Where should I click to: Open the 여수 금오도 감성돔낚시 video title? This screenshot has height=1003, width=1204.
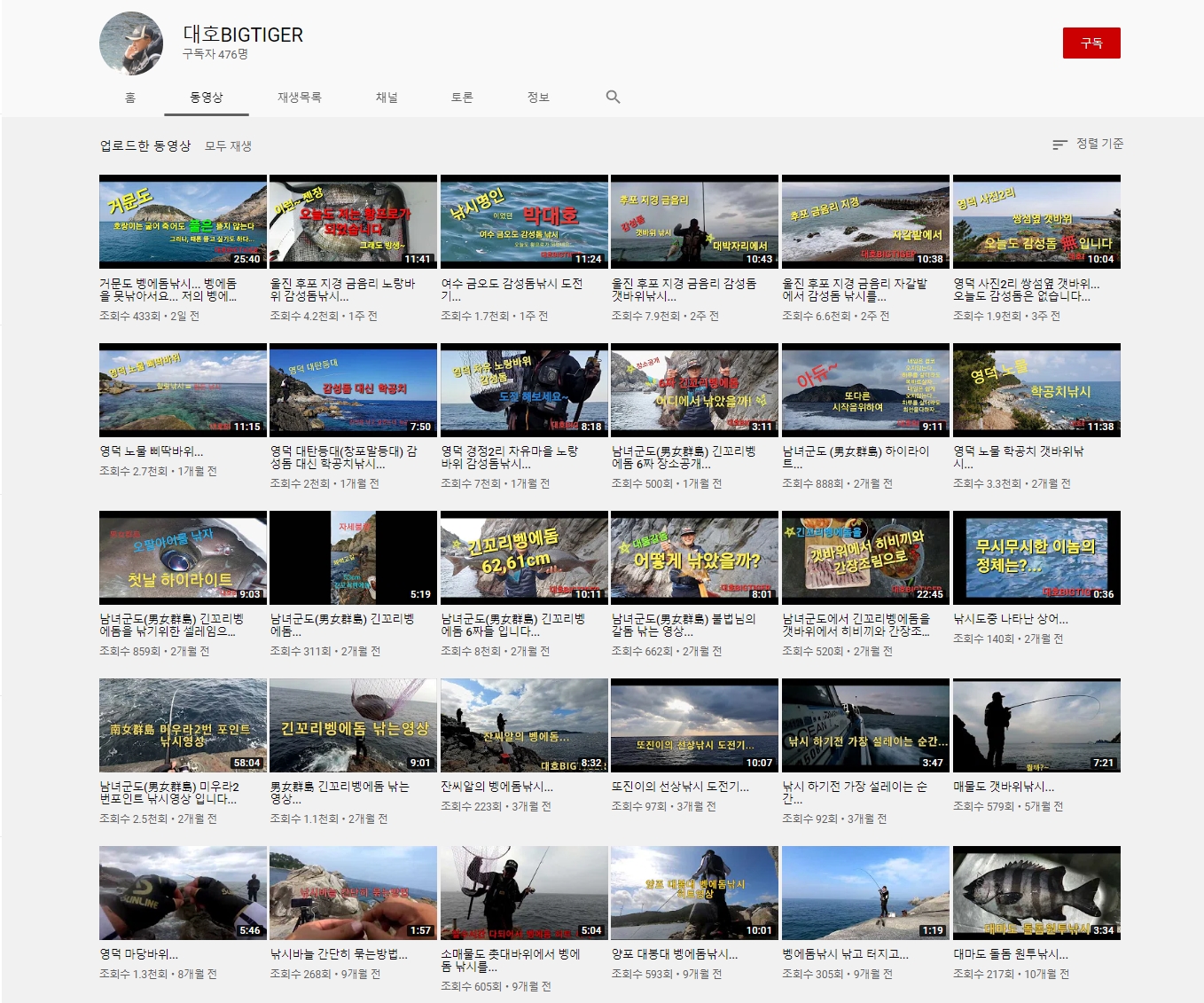coord(512,289)
